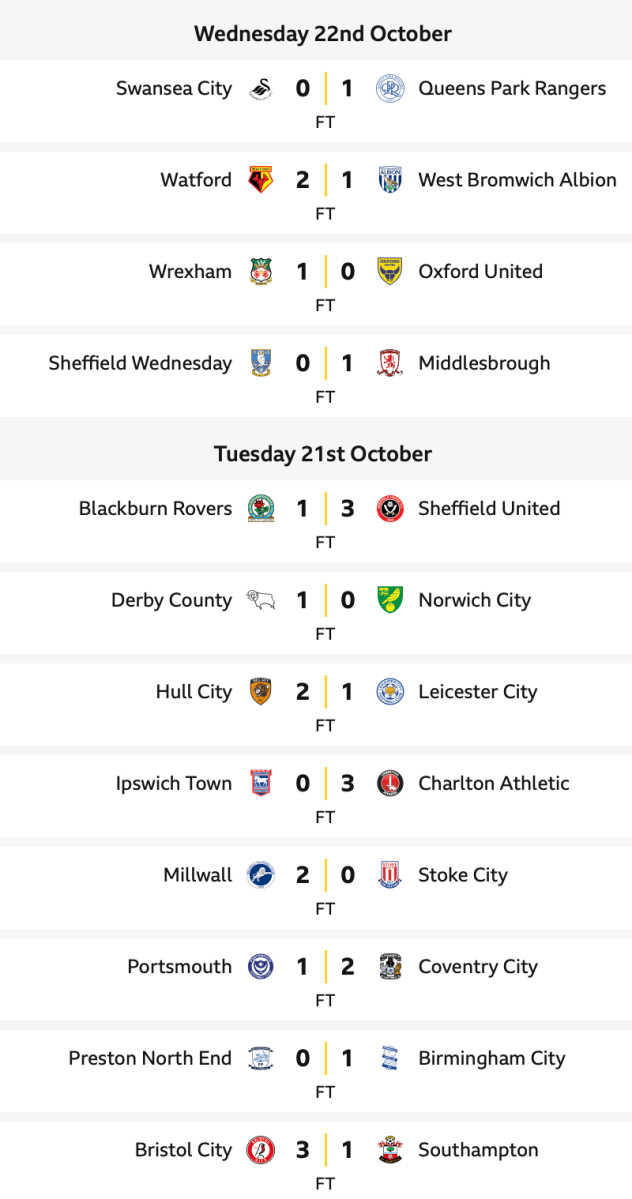Click the Wrexham club badge

[261, 272]
